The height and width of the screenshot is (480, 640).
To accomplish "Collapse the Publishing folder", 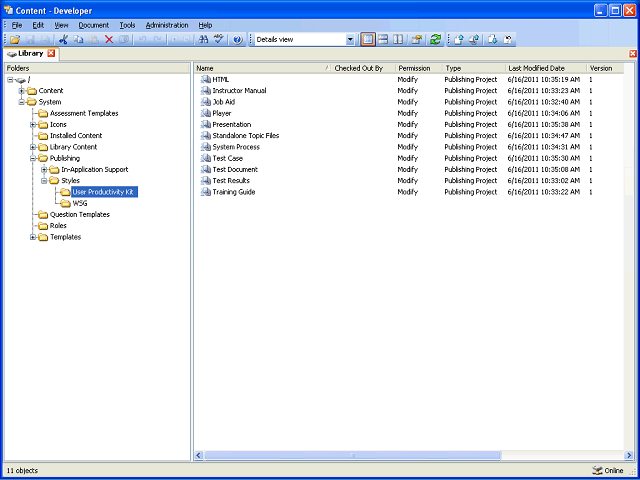I will pyautogui.click(x=33, y=158).
